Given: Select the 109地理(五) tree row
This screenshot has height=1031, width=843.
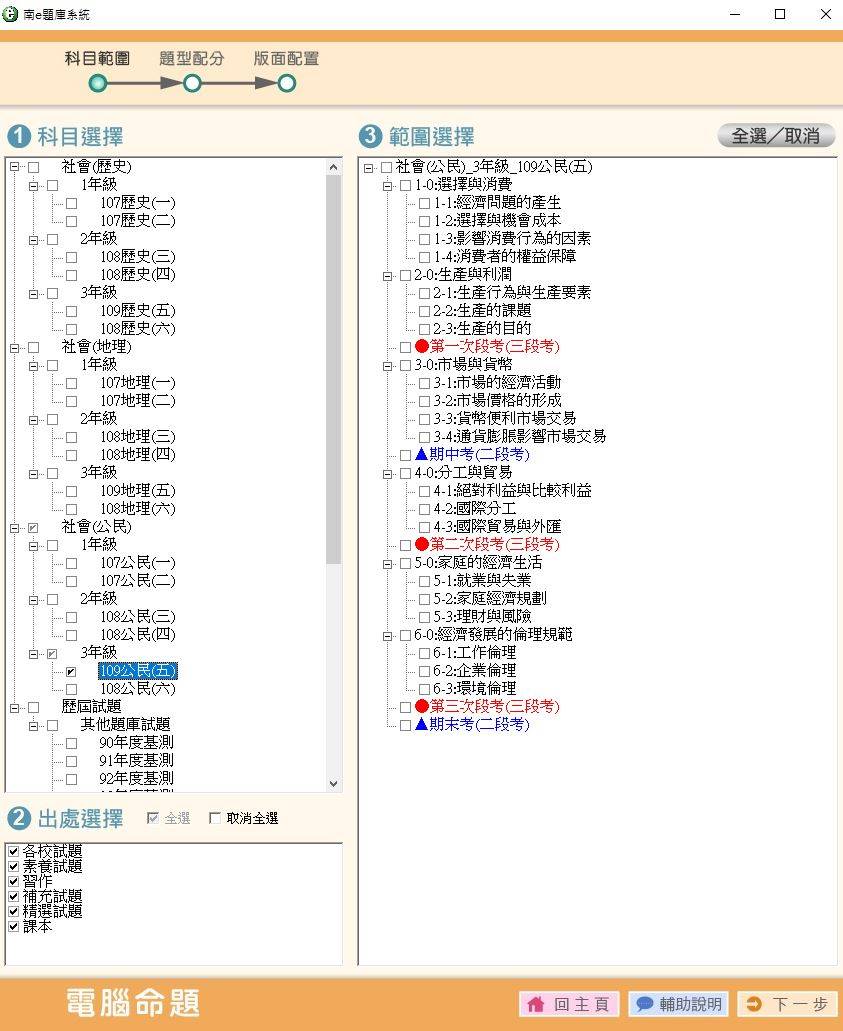Looking at the screenshot, I should pos(137,491).
